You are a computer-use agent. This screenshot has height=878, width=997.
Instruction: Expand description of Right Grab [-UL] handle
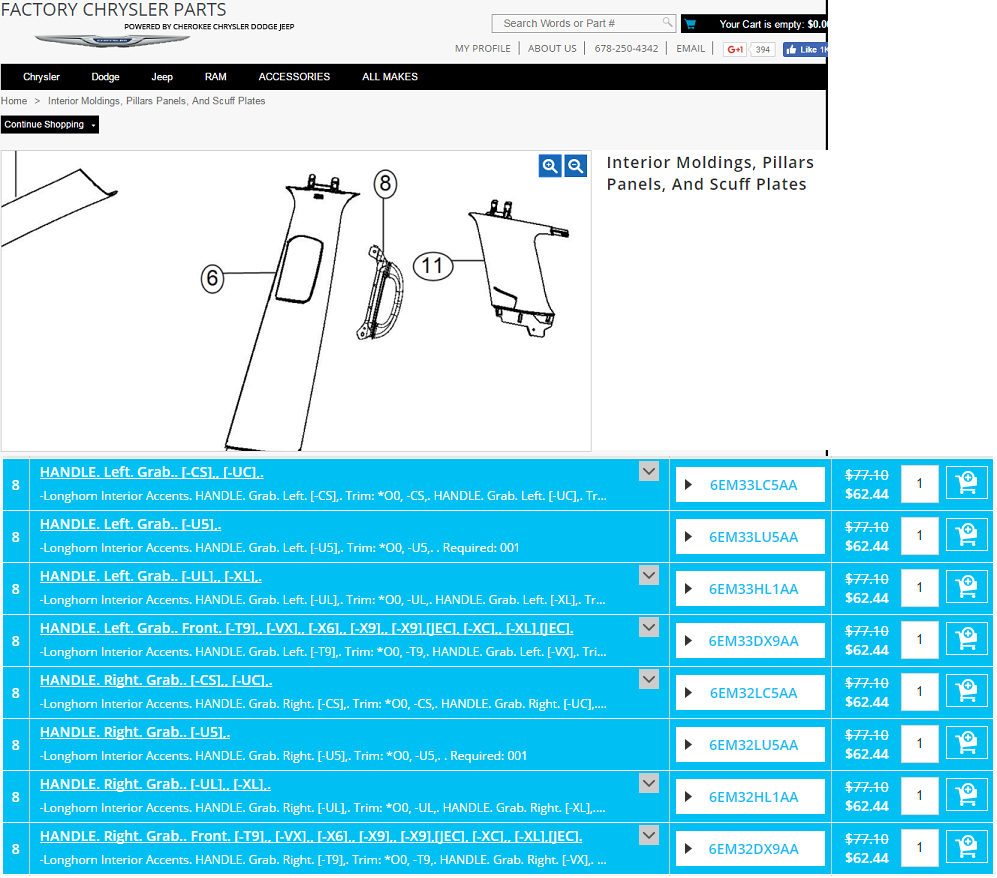649,783
